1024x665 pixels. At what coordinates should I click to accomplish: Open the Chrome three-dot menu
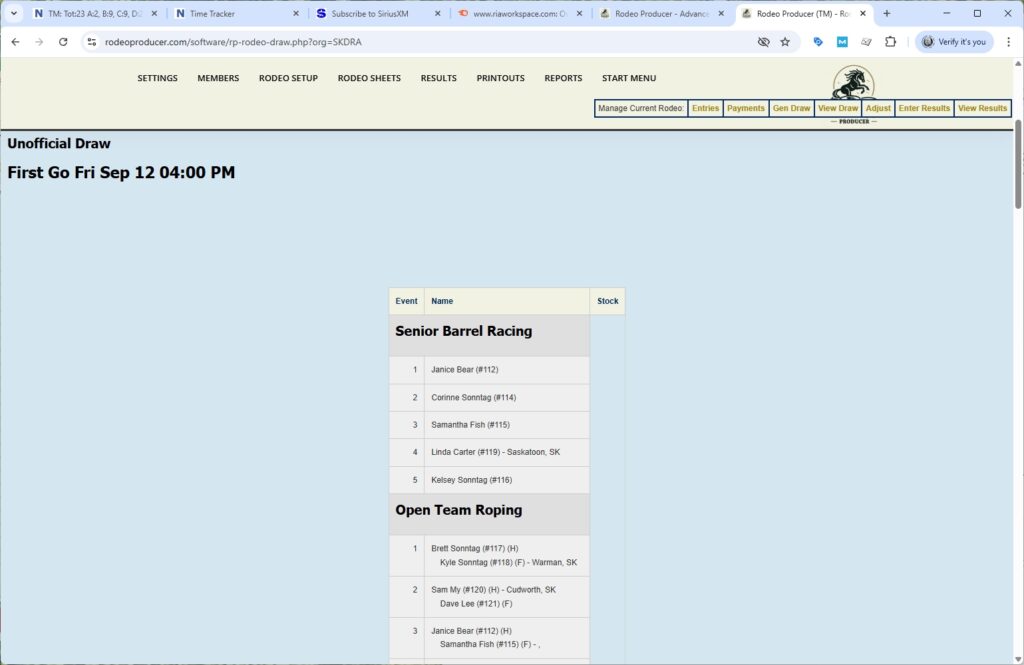1007,42
